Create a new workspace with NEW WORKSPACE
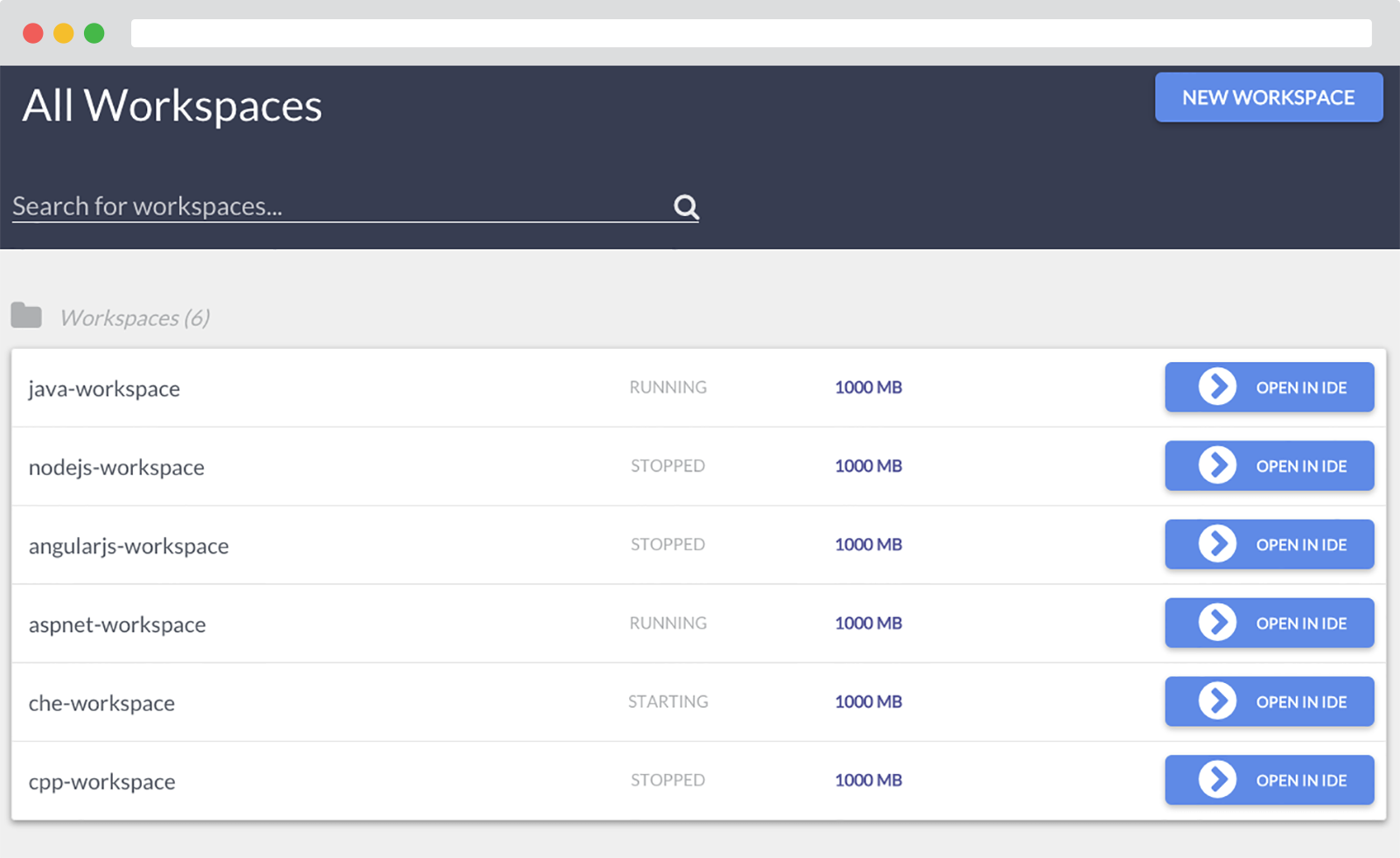The height and width of the screenshot is (858, 1400). 1268,97
